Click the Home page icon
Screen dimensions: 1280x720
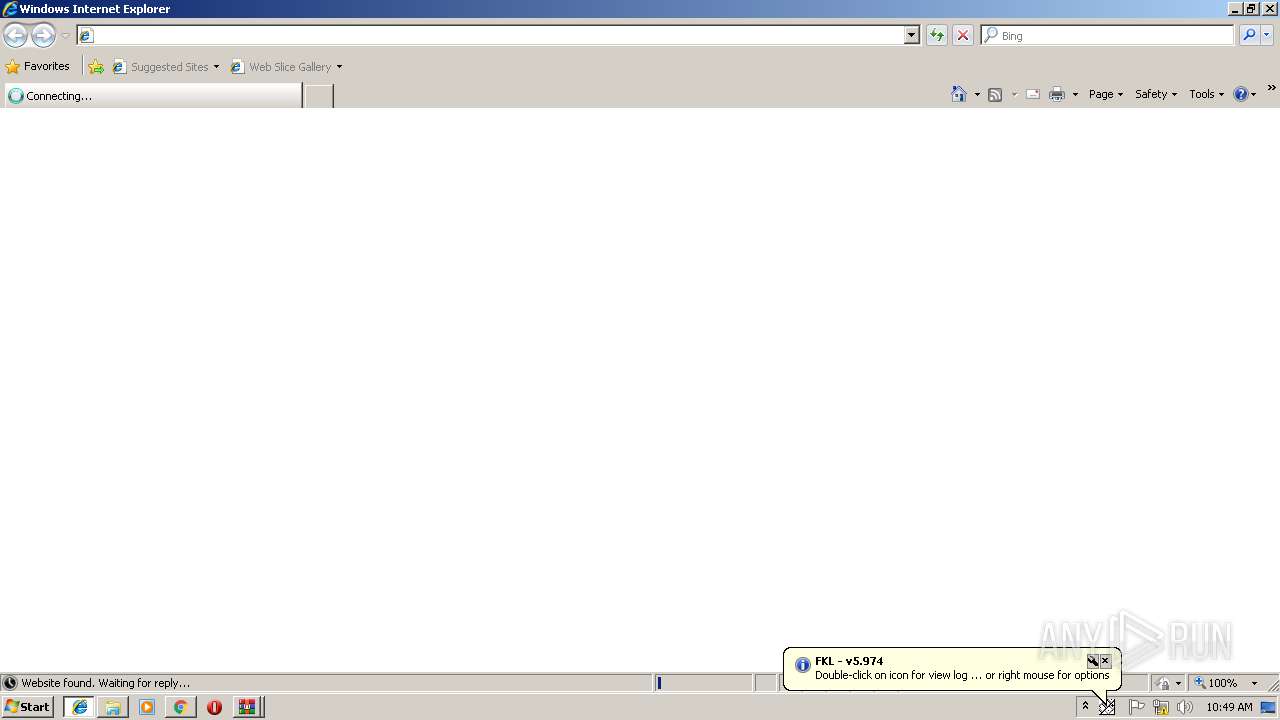[x=959, y=94]
